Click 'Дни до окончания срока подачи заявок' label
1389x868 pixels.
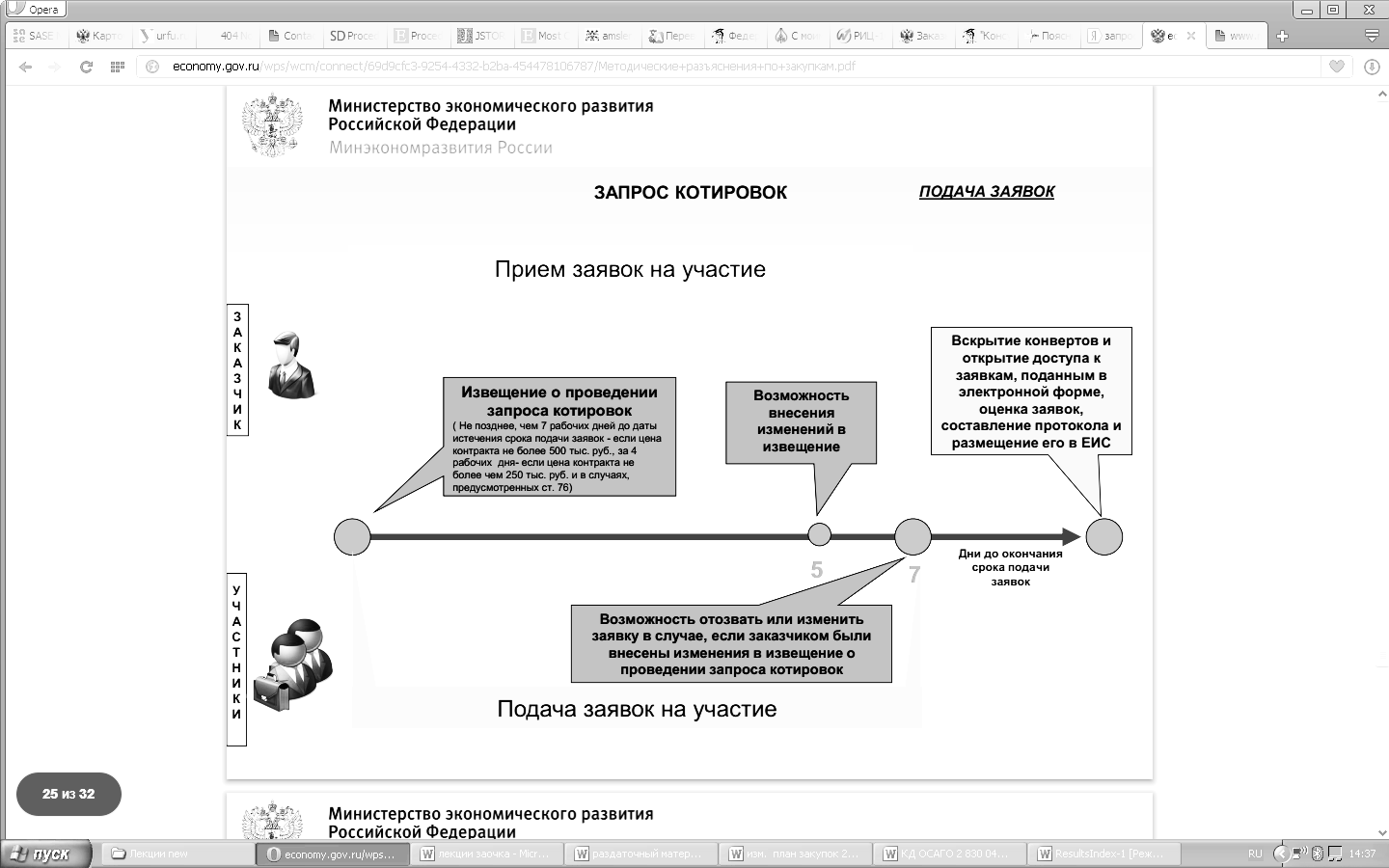(1010, 567)
